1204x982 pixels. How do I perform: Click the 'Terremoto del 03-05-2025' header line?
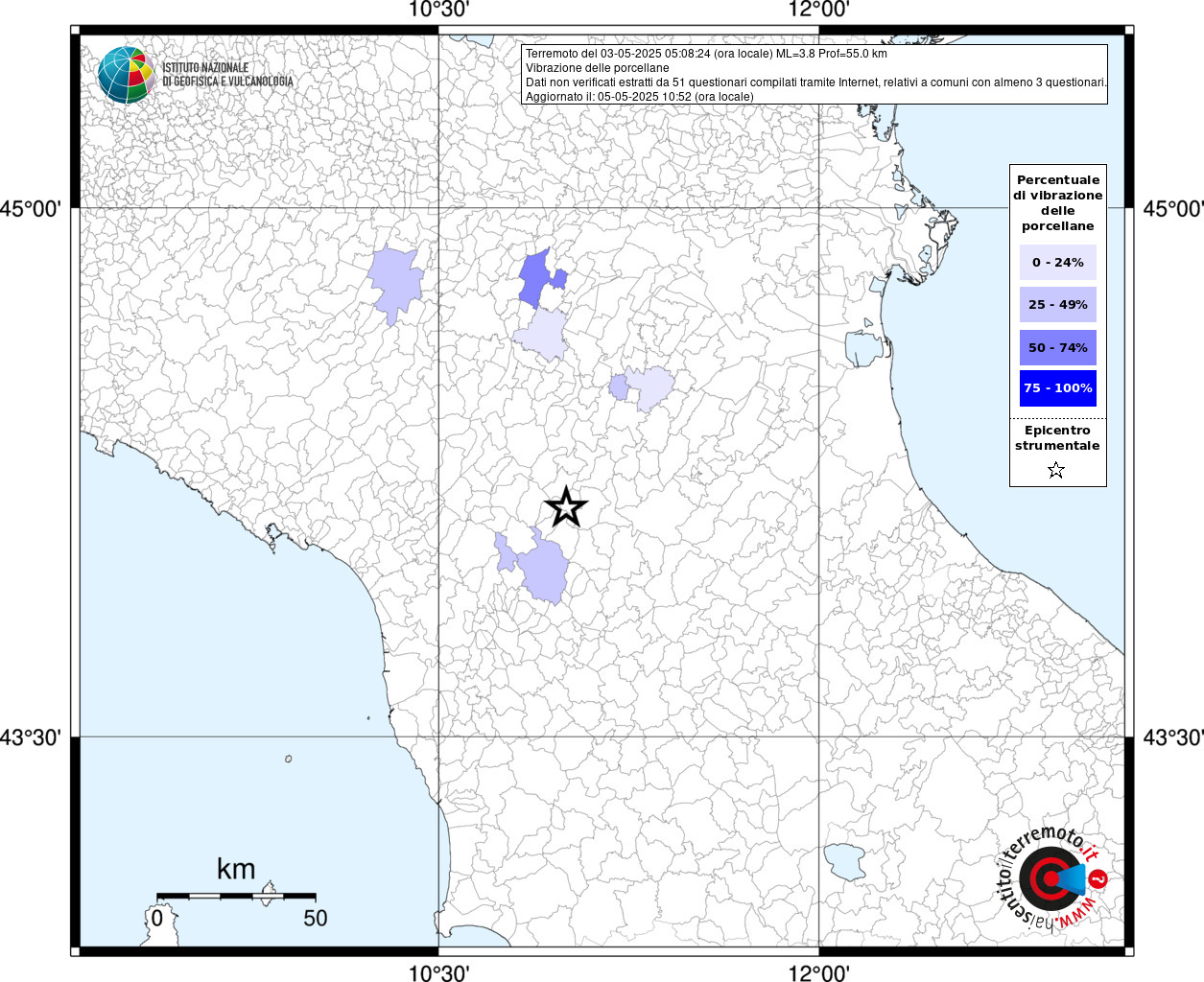pos(706,54)
